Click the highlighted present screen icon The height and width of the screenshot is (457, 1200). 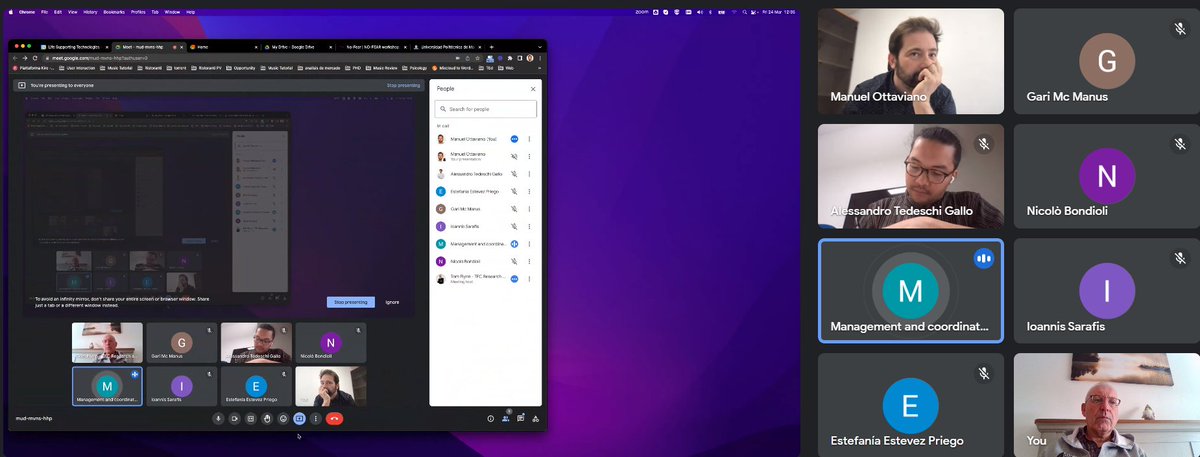coord(299,418)
